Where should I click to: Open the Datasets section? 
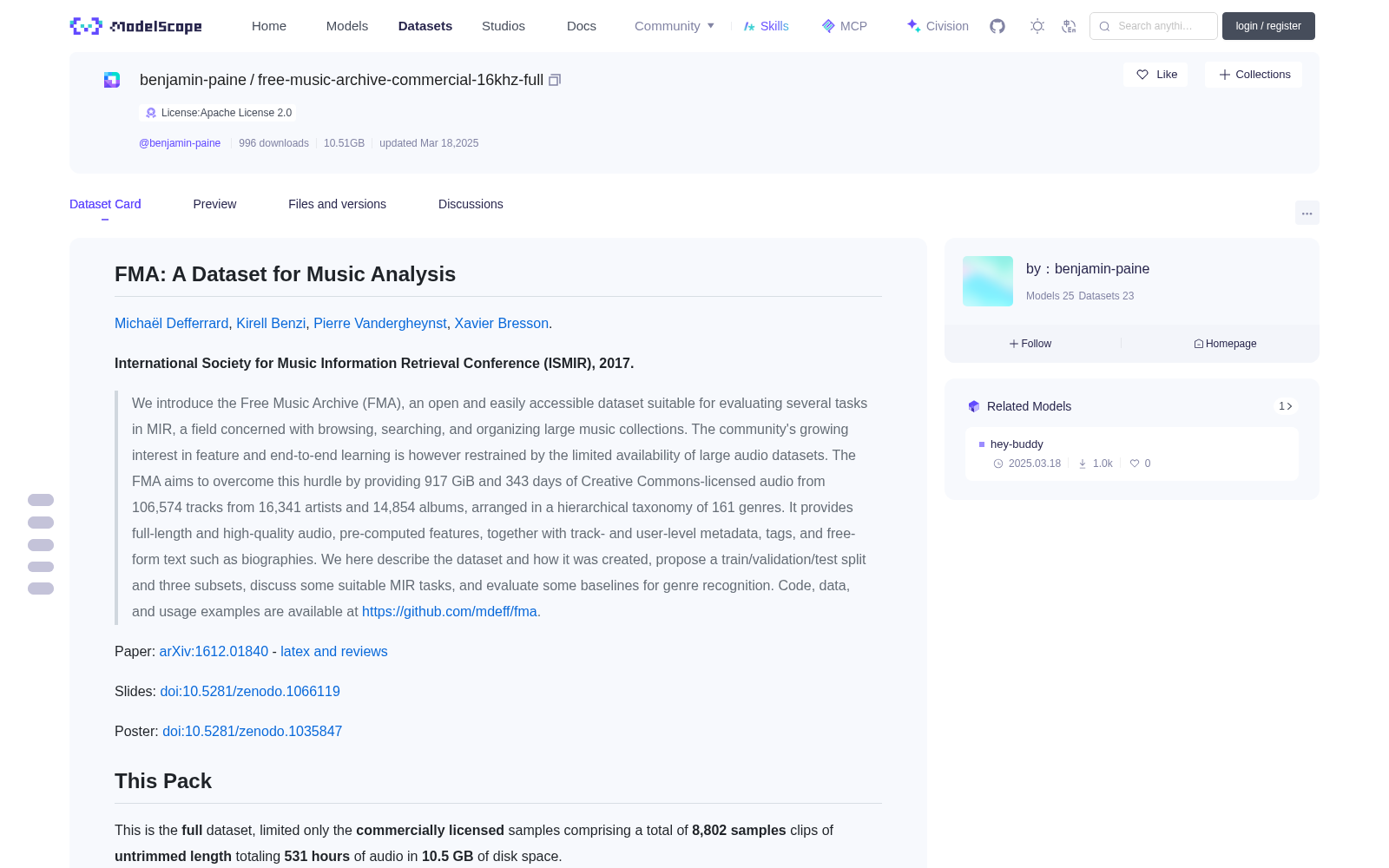point(425,26)
